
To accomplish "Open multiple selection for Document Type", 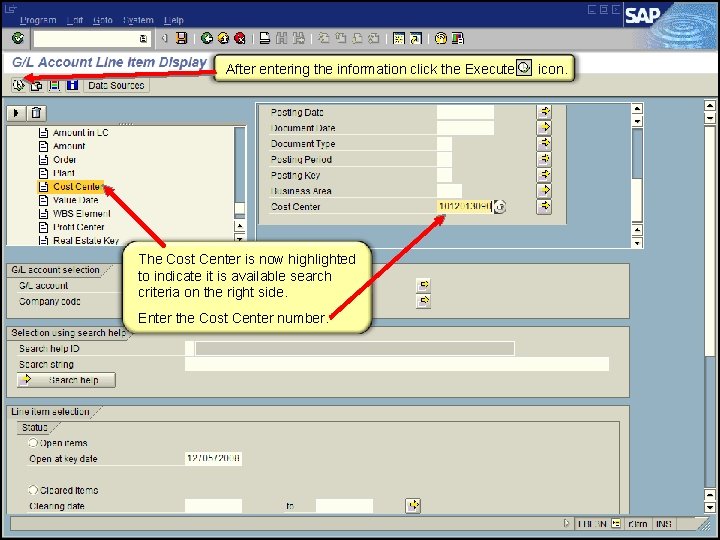I will click(544, 143).
